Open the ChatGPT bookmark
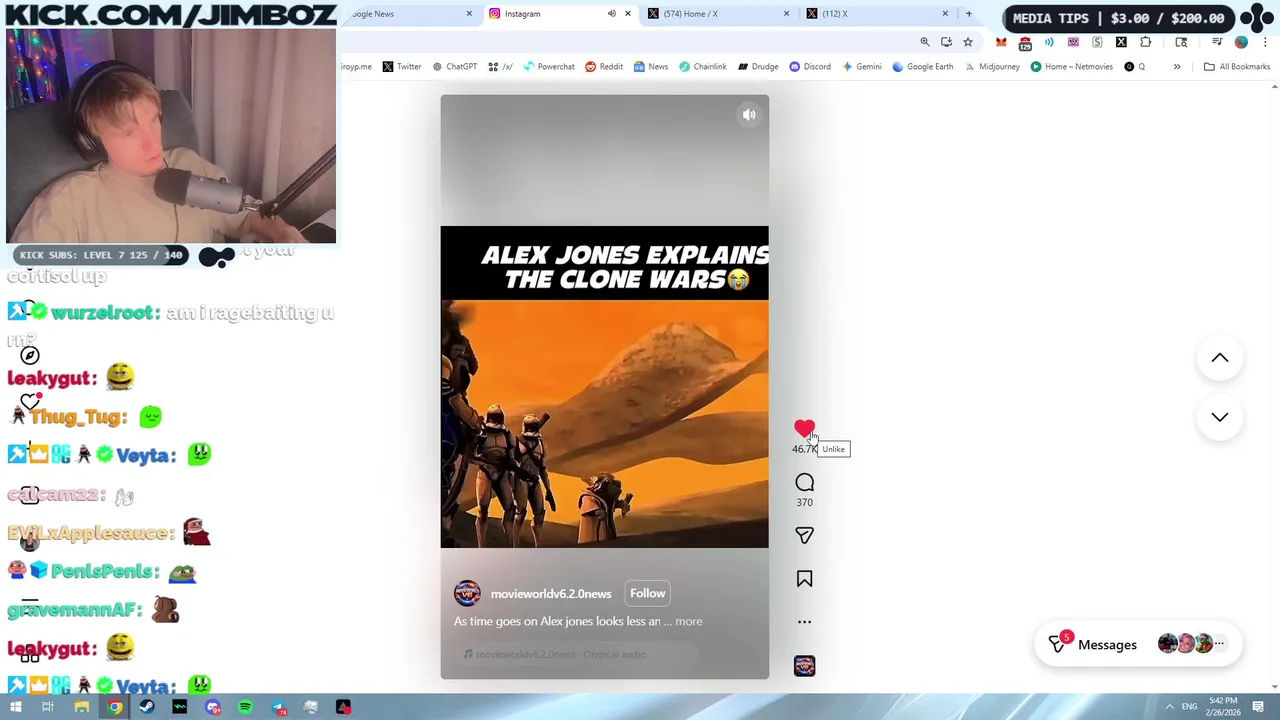The image size is (1280, 720). [455, 67]
